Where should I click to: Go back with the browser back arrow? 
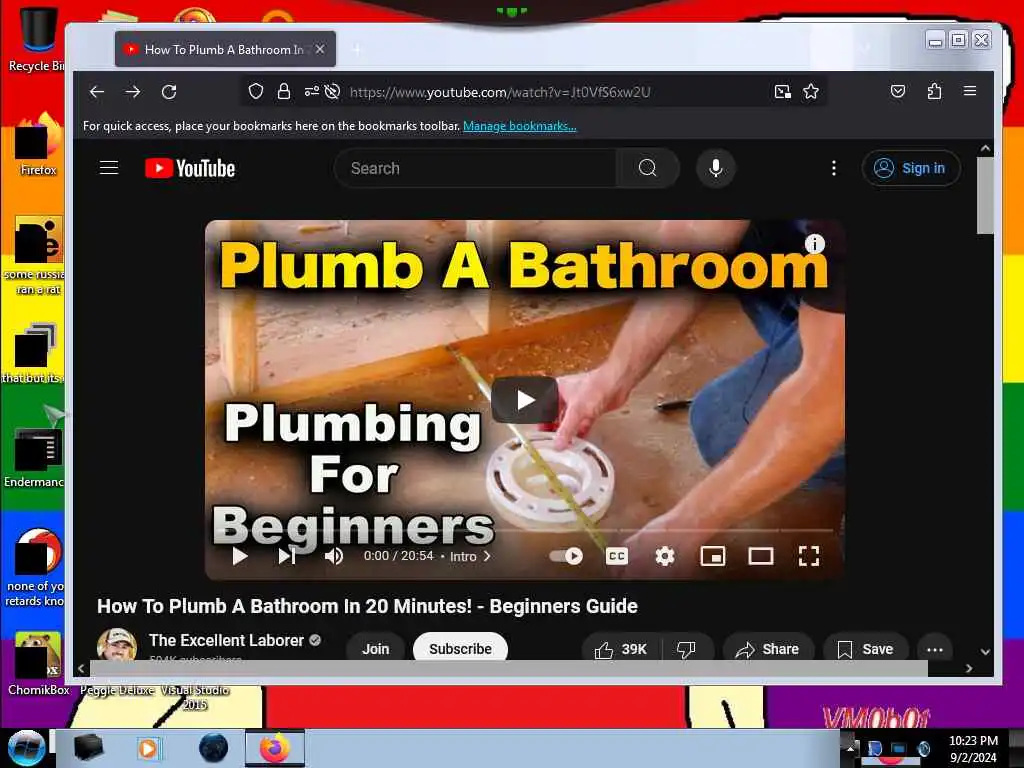[x=97, y=92]
